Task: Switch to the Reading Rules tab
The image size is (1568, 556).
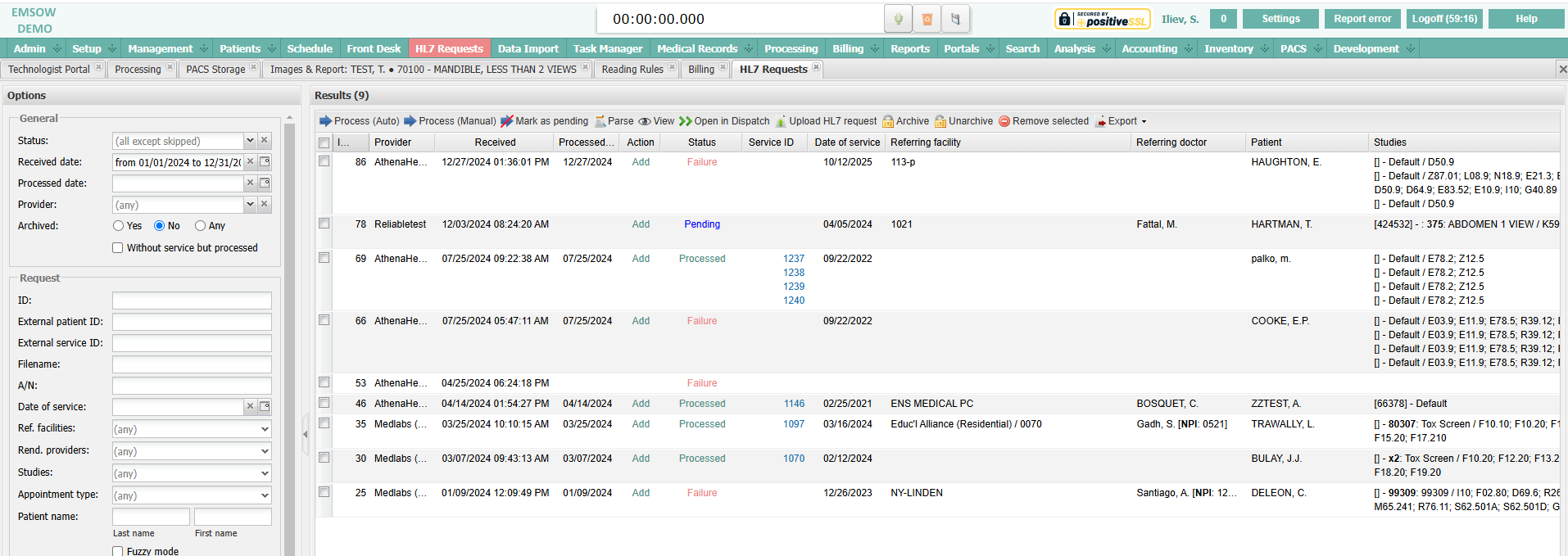Action: (x=632, y=70)
